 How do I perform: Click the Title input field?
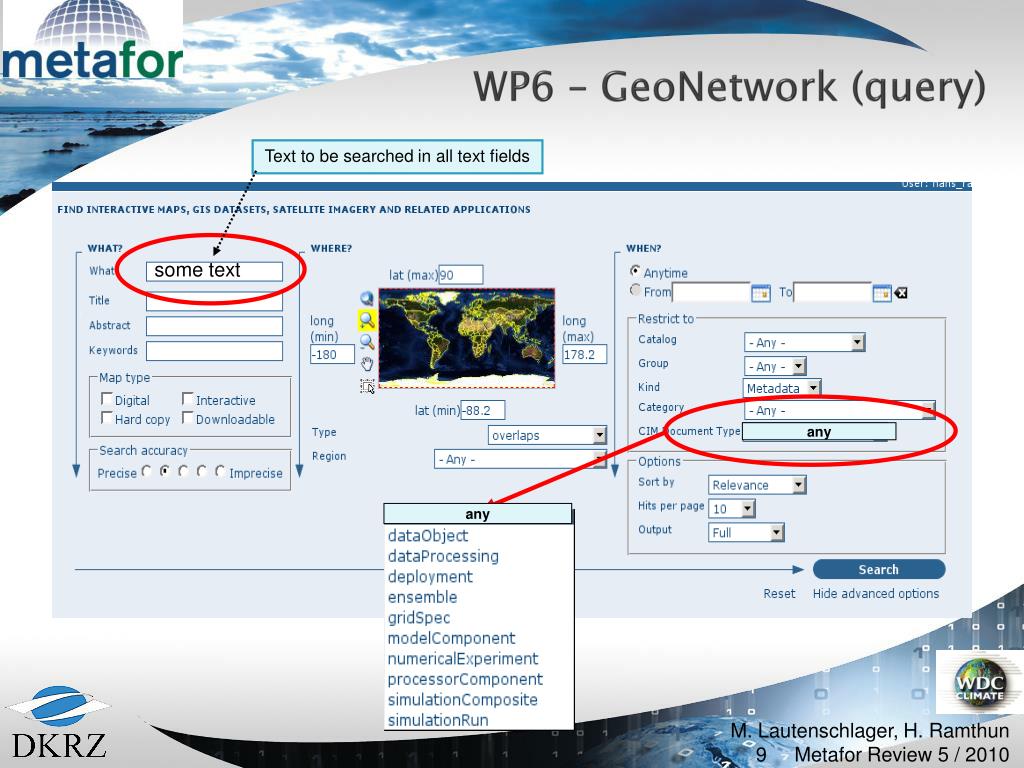pos(214,301)
